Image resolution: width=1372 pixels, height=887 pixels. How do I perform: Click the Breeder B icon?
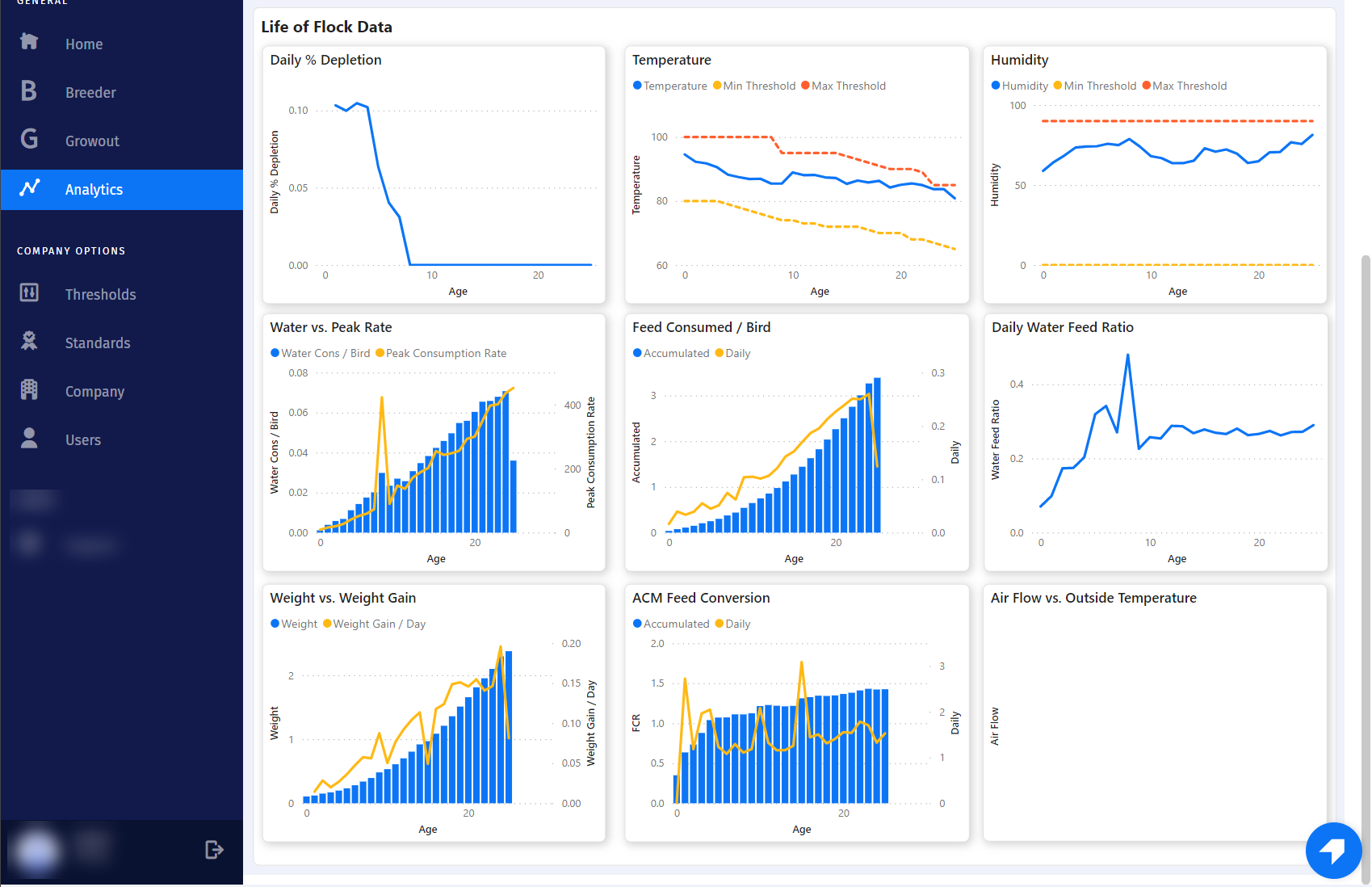click(29, 90)
